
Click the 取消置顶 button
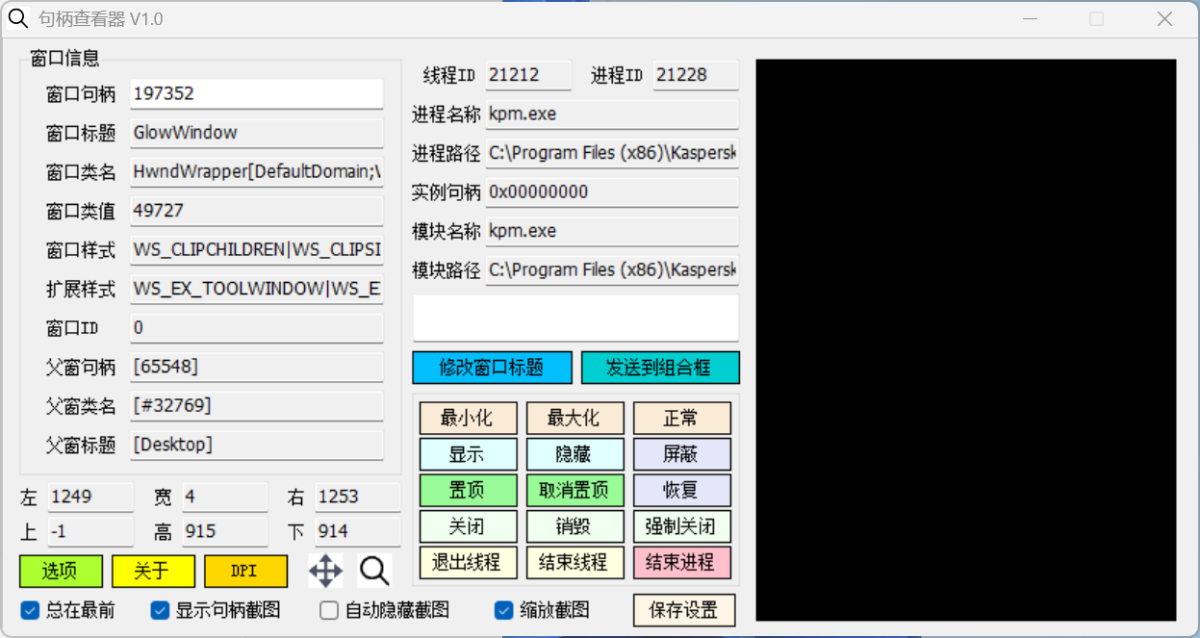575,490
